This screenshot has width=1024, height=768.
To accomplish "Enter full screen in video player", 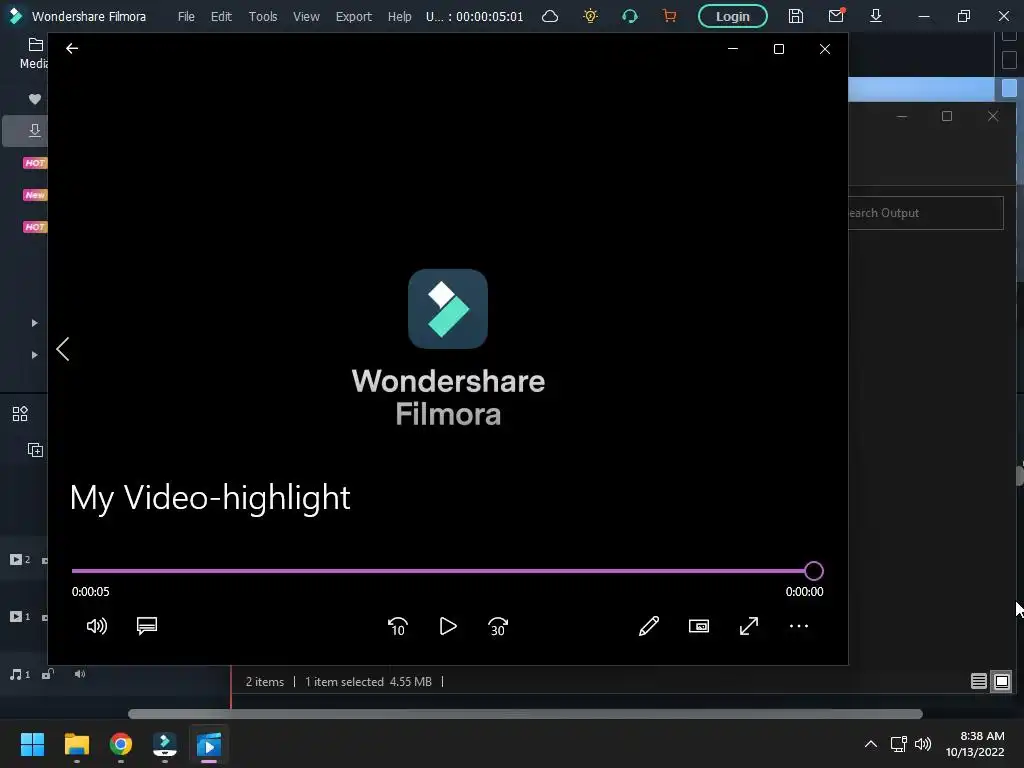I will click(x=749, y=626).
